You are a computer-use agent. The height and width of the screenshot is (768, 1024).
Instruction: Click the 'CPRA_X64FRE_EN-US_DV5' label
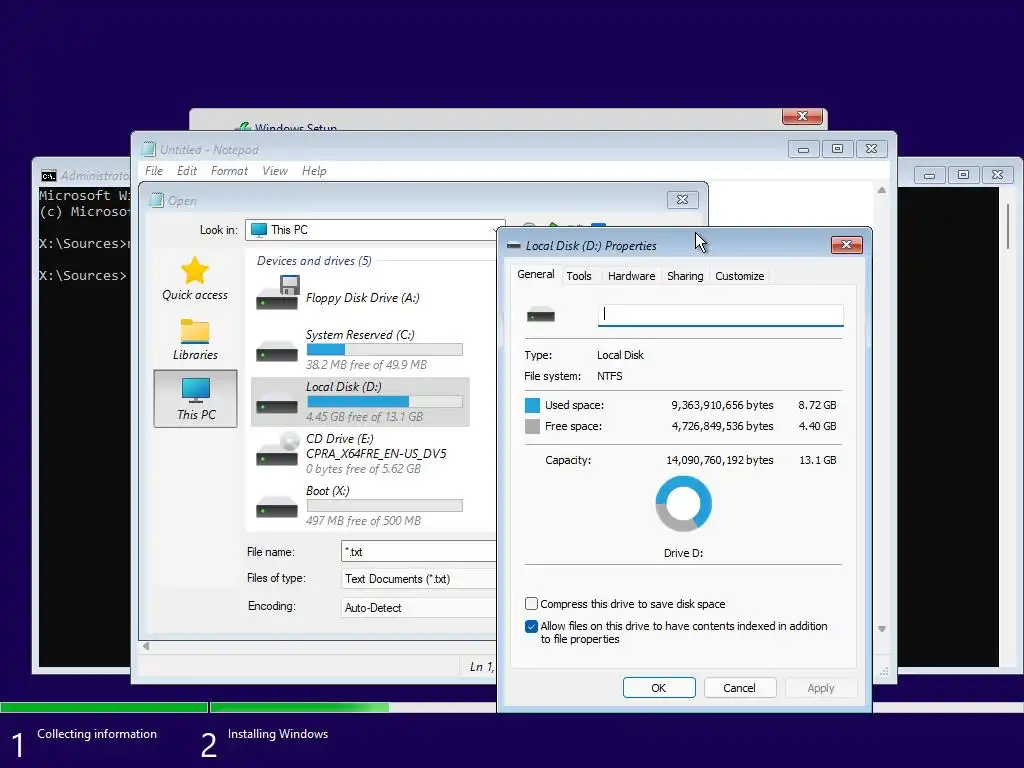[x=376, y=453]
